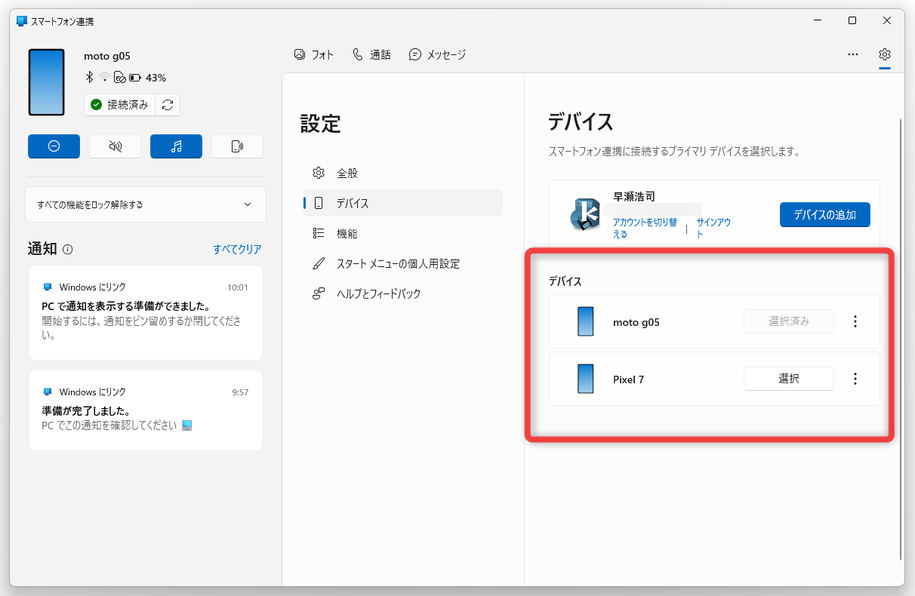The height and width of the screenshot is (596, 915).
Task: Click the pen icon beside スタート メニューの個人用設定
Action: coord(318,264)
